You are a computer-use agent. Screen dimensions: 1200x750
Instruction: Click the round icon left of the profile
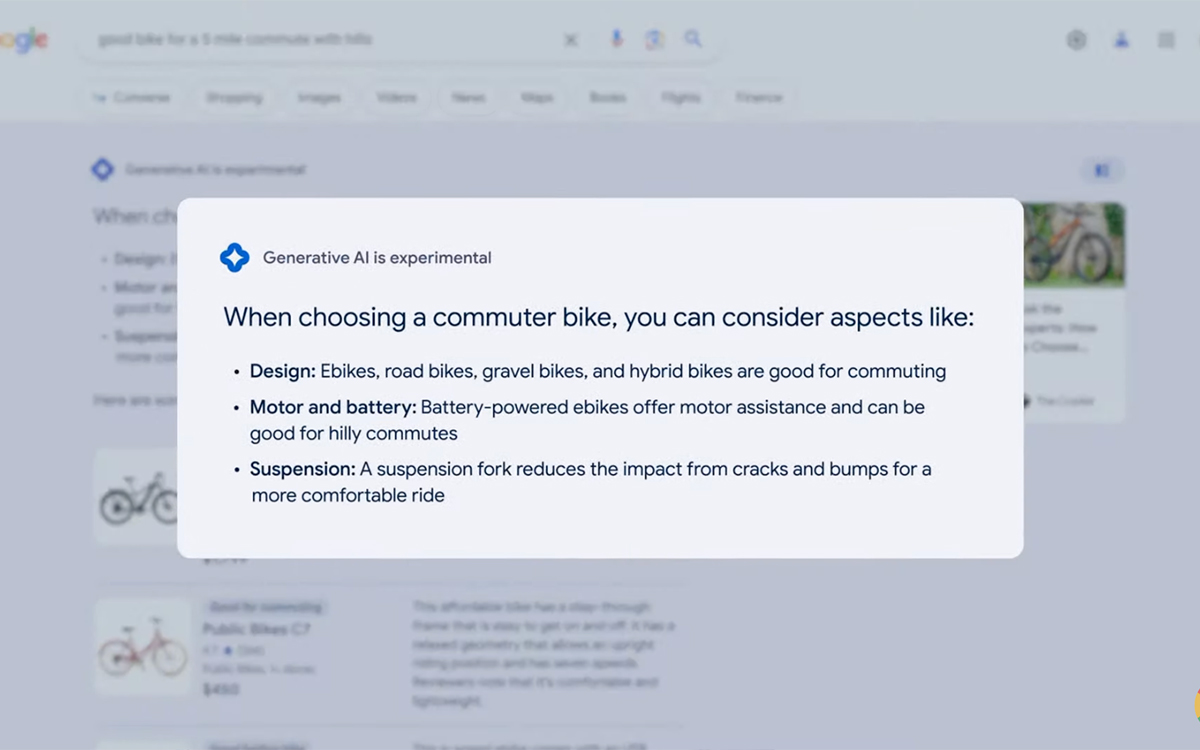1077,40
